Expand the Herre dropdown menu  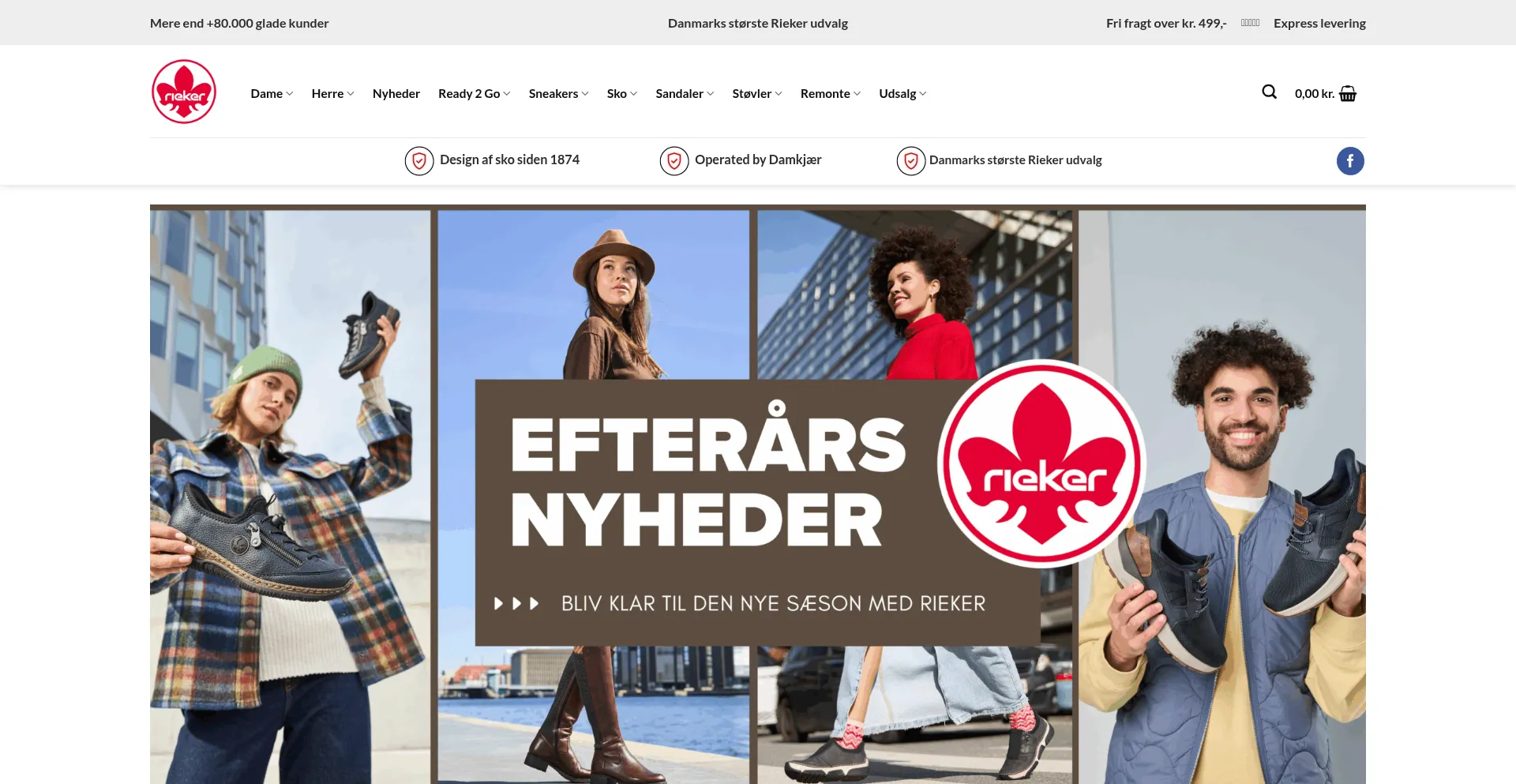click(x=332, y=93)
